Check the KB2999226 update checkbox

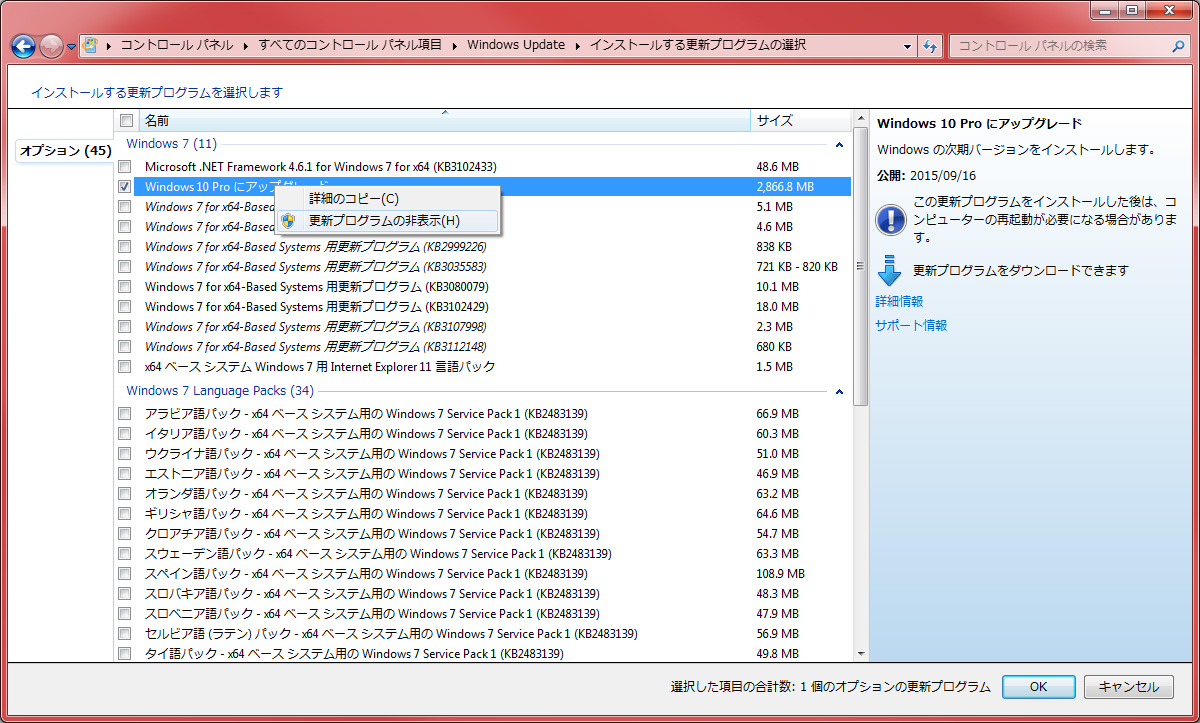point(124,247)
